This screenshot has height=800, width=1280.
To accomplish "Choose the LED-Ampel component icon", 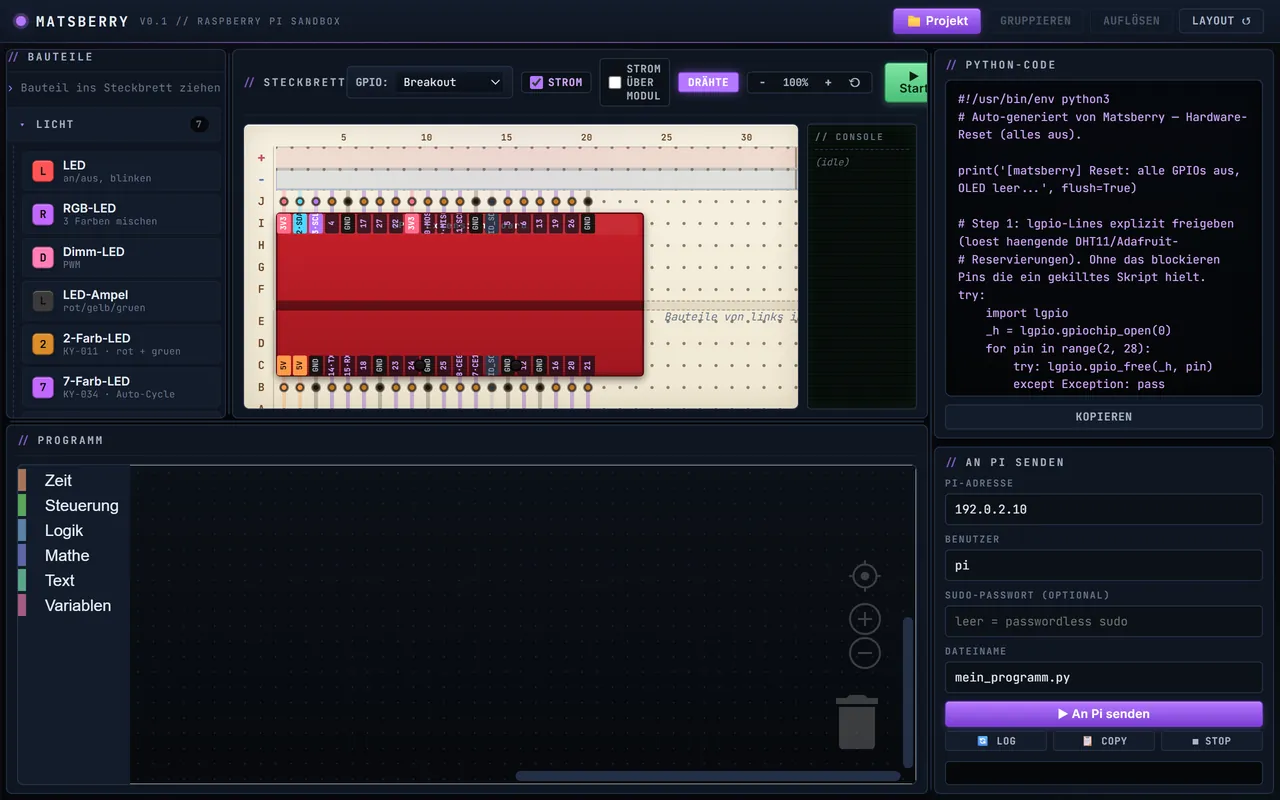I will [42, 301].
